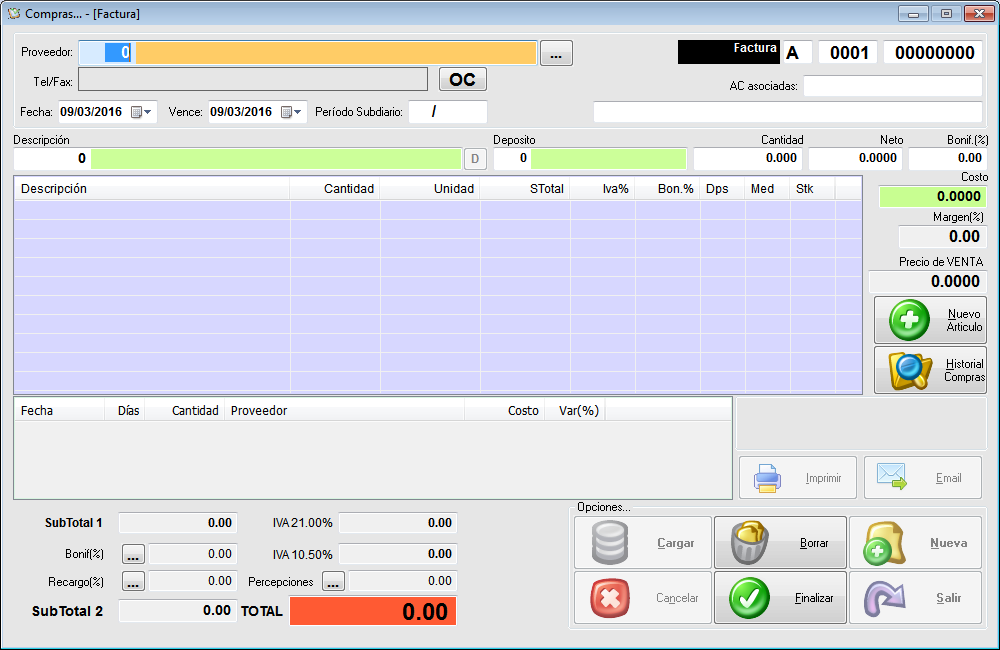This screenshot has width=1000, height=650.
Task: Click the Cantidad column header in items grid
Action: click(x=335, y=189)
